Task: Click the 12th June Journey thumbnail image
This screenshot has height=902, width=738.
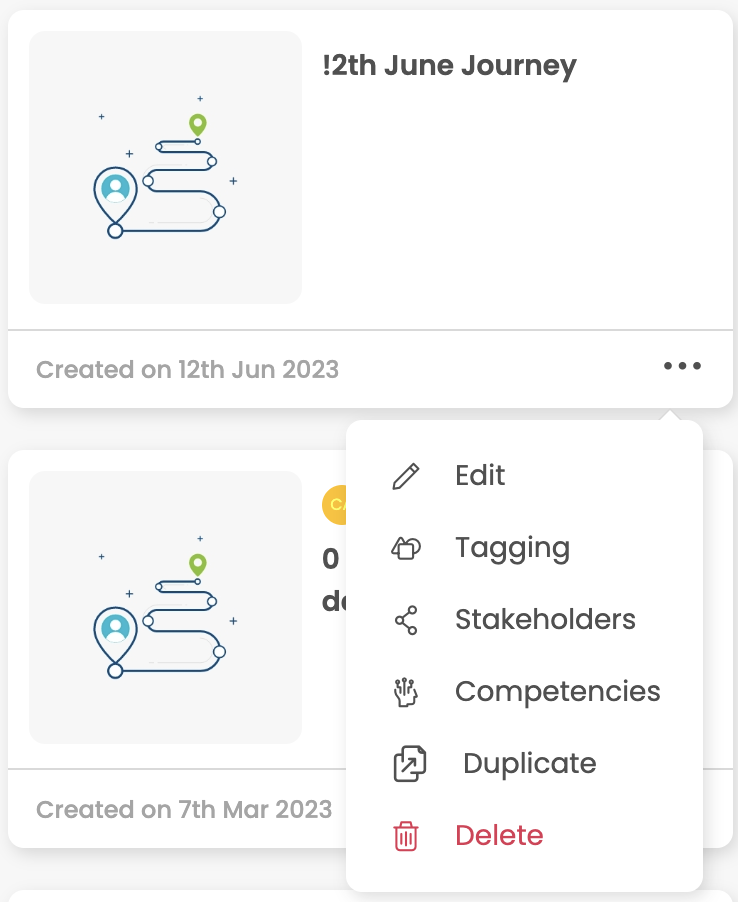Action: [166, 167]
